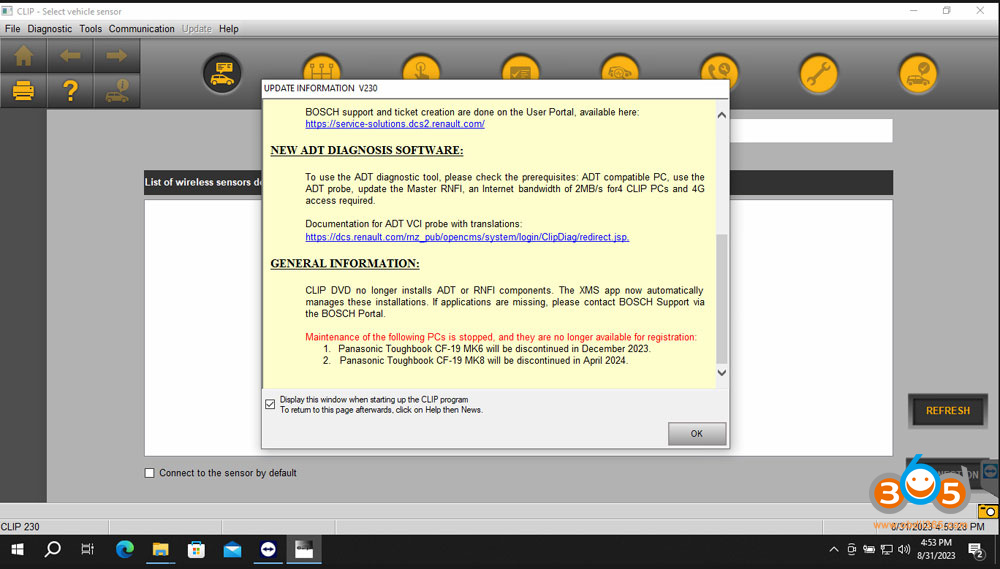The image size is (1000, 569).
Task: Open the Communication menu
Action: (x=142, y=29)
